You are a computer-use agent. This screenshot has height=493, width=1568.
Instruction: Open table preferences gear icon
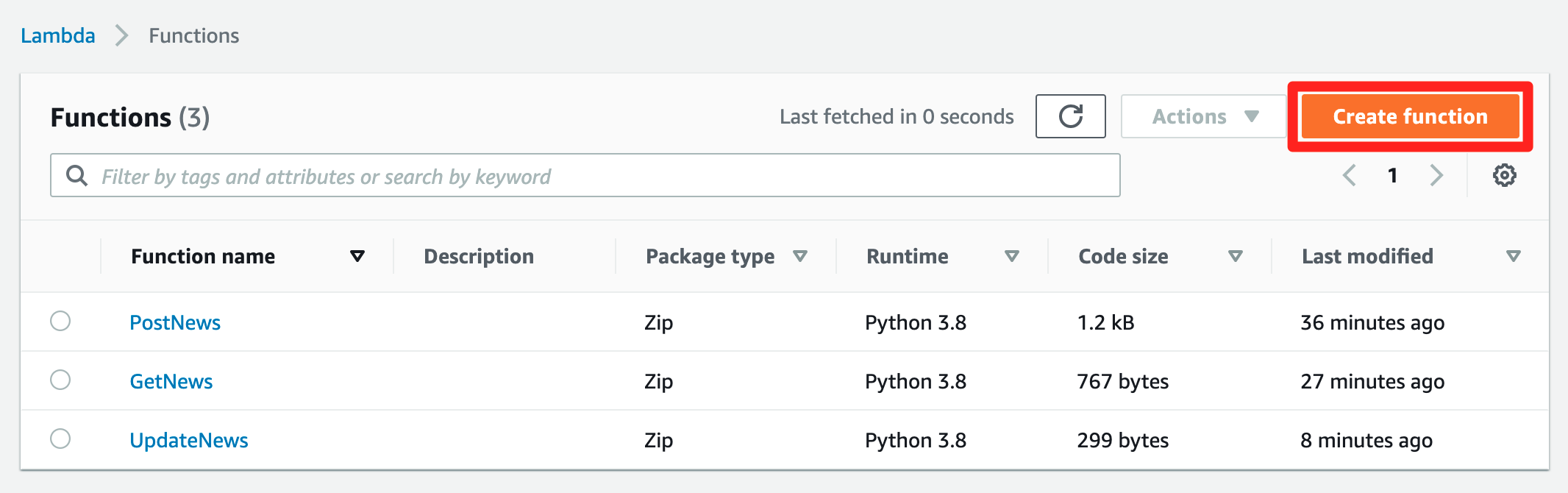1504,175
